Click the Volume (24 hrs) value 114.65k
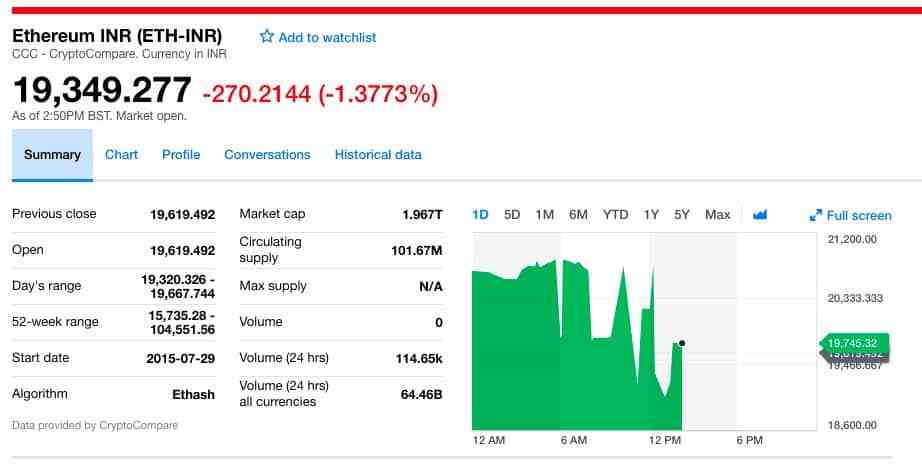Image resolution: width=922 pixels, height=475 pixels. pos(419,359)
